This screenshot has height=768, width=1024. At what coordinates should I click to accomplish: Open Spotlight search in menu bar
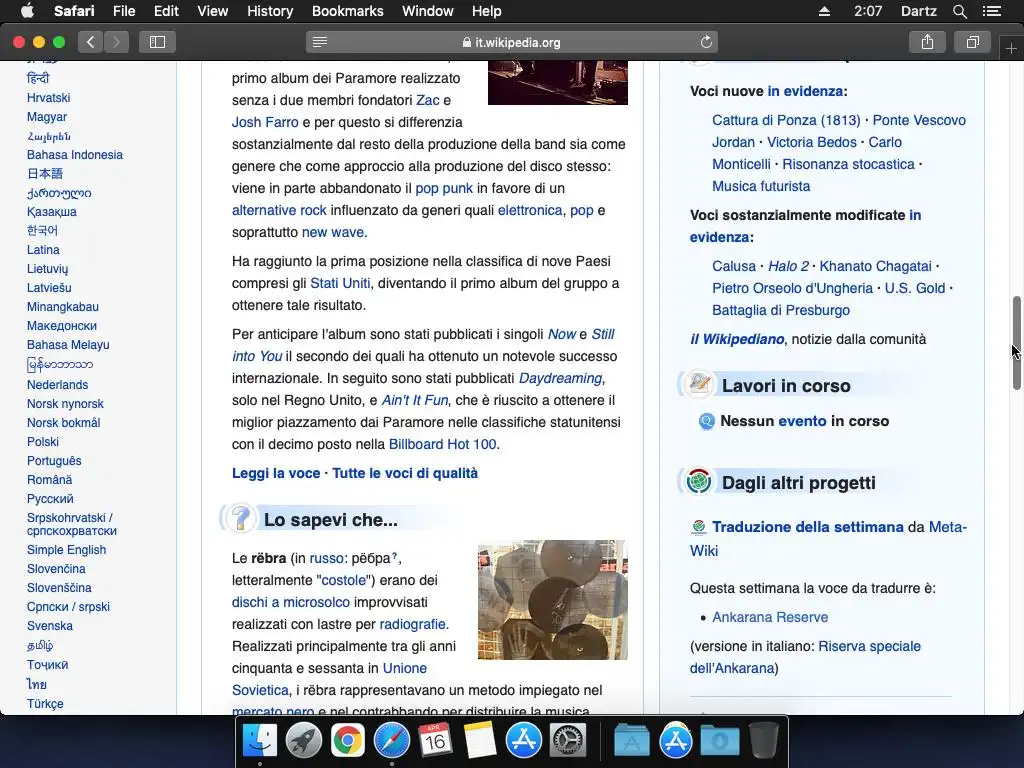959,11
